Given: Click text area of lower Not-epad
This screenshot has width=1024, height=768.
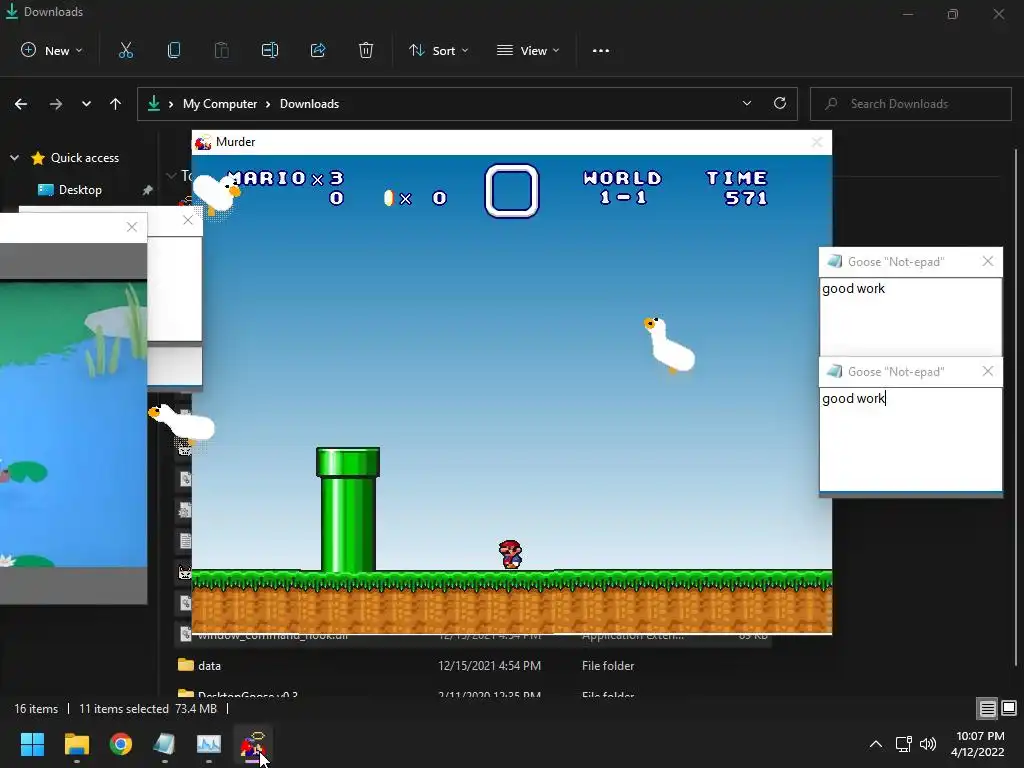Looking at the screenshot, I should tap(910, 439).
